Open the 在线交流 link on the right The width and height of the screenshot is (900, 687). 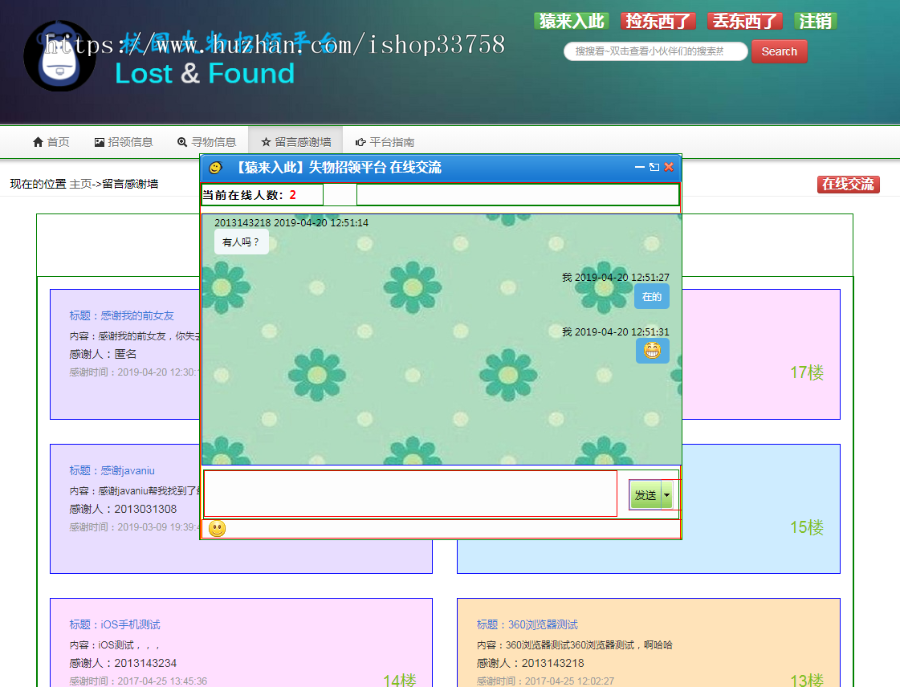coord(848,185)
